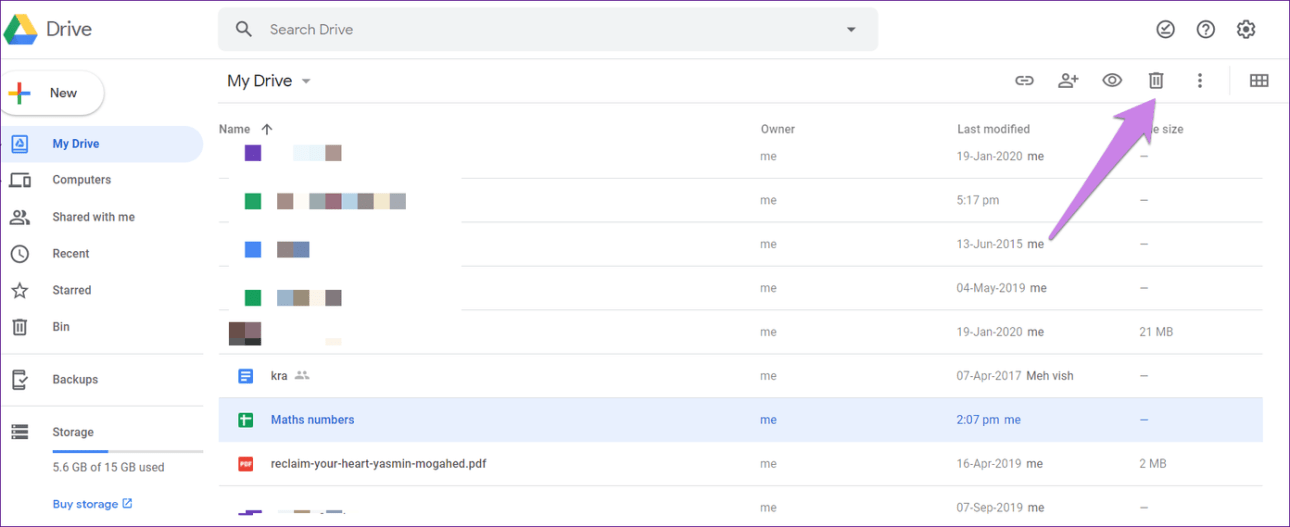This screenshot has height=527, width=1290.
Task: Switch to grid view layout
Action: [1259, 81]
